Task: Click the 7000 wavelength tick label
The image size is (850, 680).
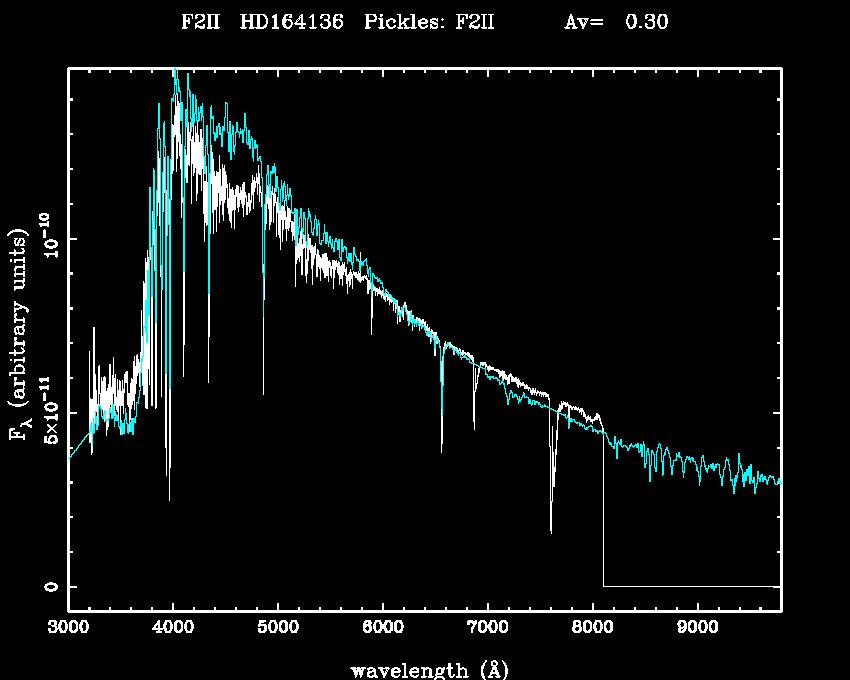Action: click(x=487, y=628)
